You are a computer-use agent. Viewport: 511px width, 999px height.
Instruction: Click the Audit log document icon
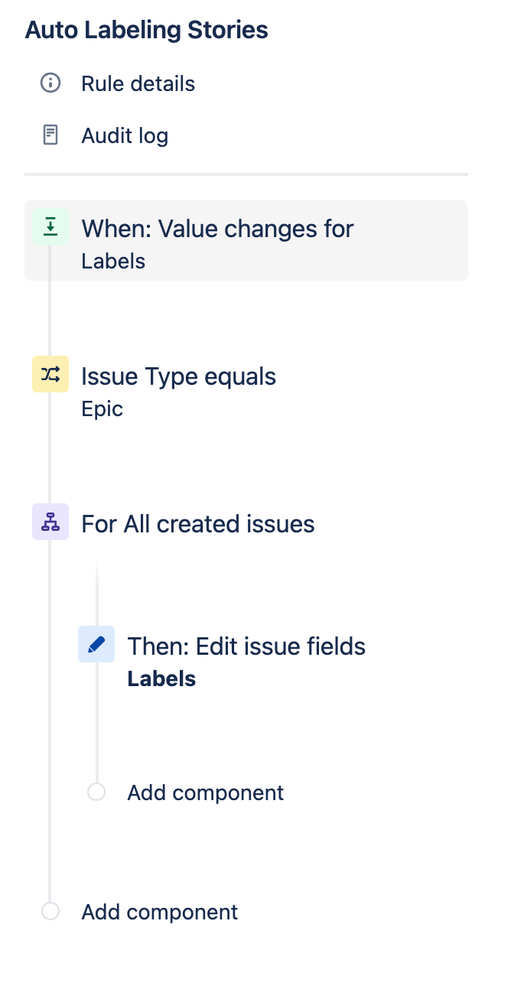point(50,135)
